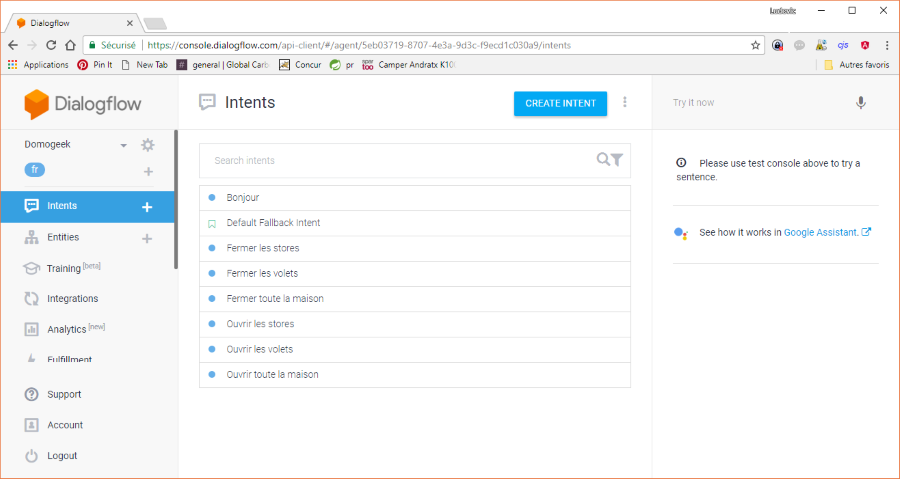Open the Pin It bookmark
Viewport: 900px width, 479px height.
coord(95,65)
